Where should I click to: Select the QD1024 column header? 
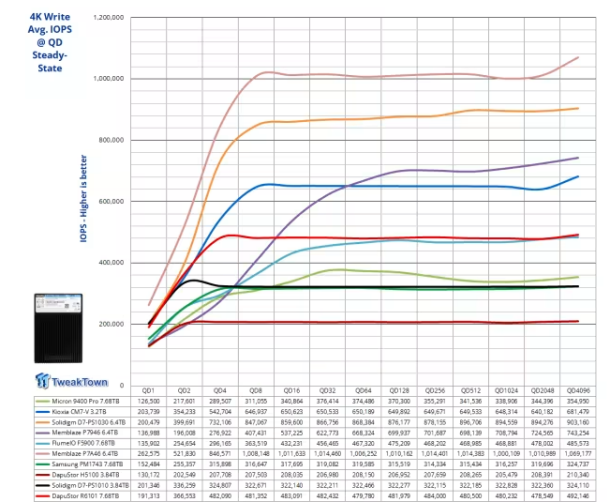[506, 391]
